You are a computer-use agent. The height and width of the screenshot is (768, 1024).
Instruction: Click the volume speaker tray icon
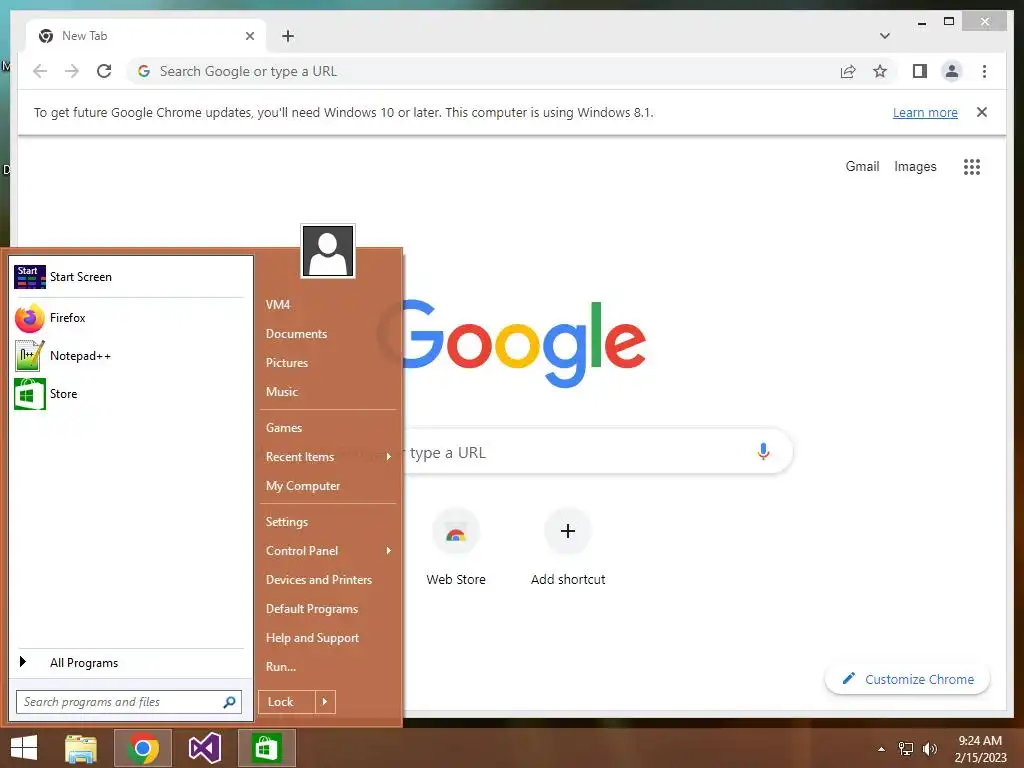(x=929, y=749)
